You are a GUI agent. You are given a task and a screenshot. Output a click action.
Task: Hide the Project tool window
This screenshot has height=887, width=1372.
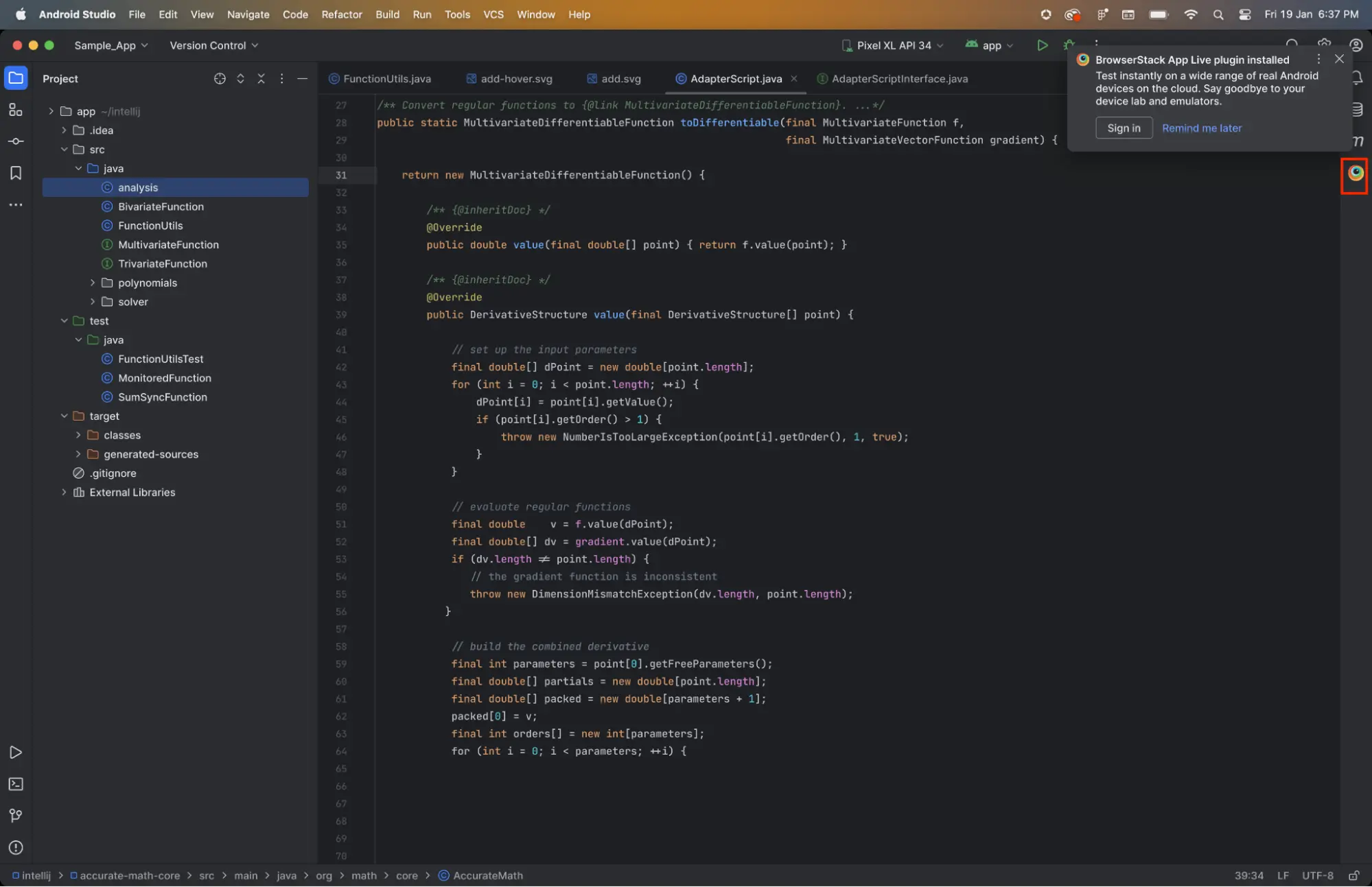pyautogui.click(x=302, y=79)
